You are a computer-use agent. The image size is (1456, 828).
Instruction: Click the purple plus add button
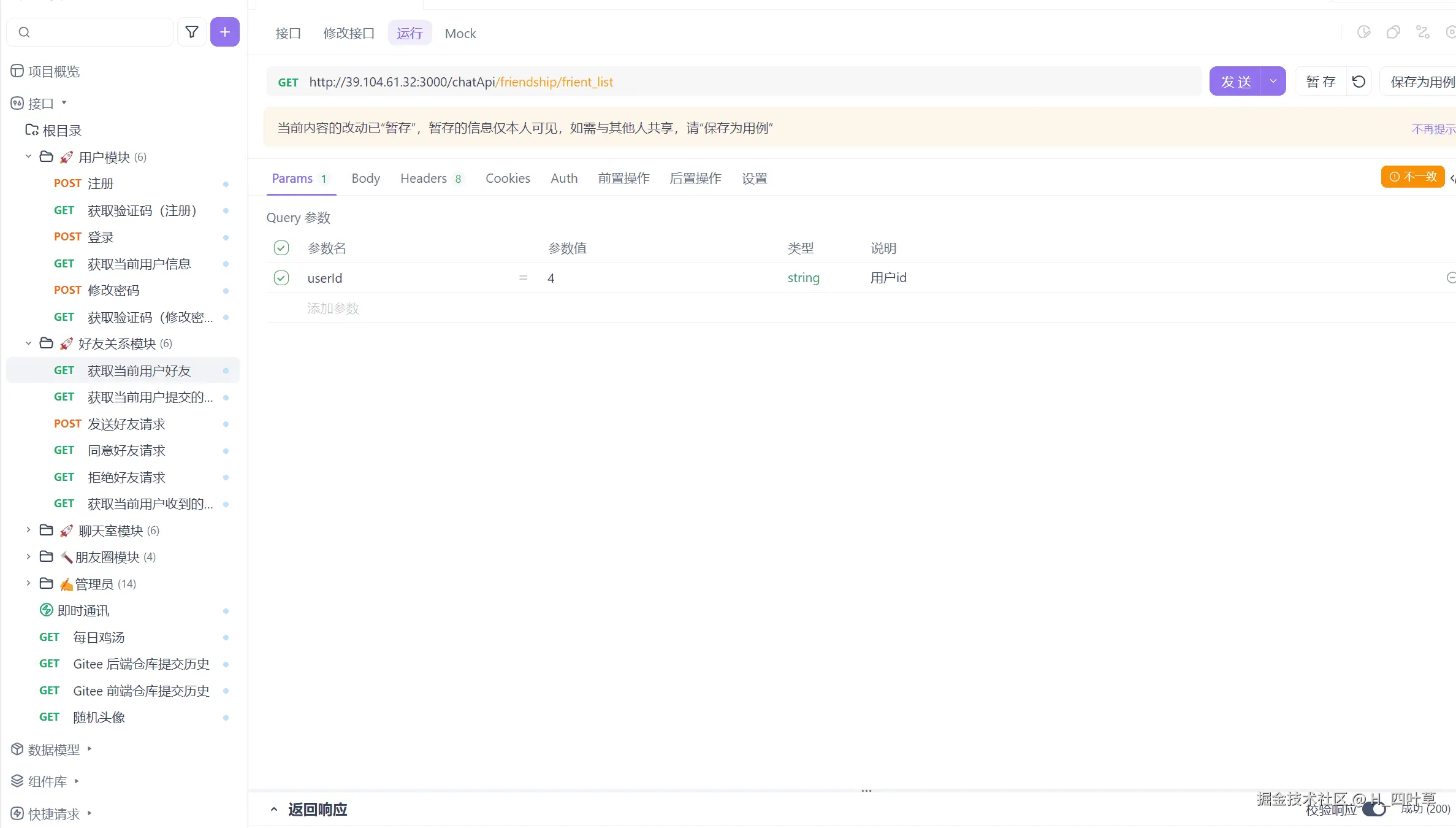[x=224, y=32]
